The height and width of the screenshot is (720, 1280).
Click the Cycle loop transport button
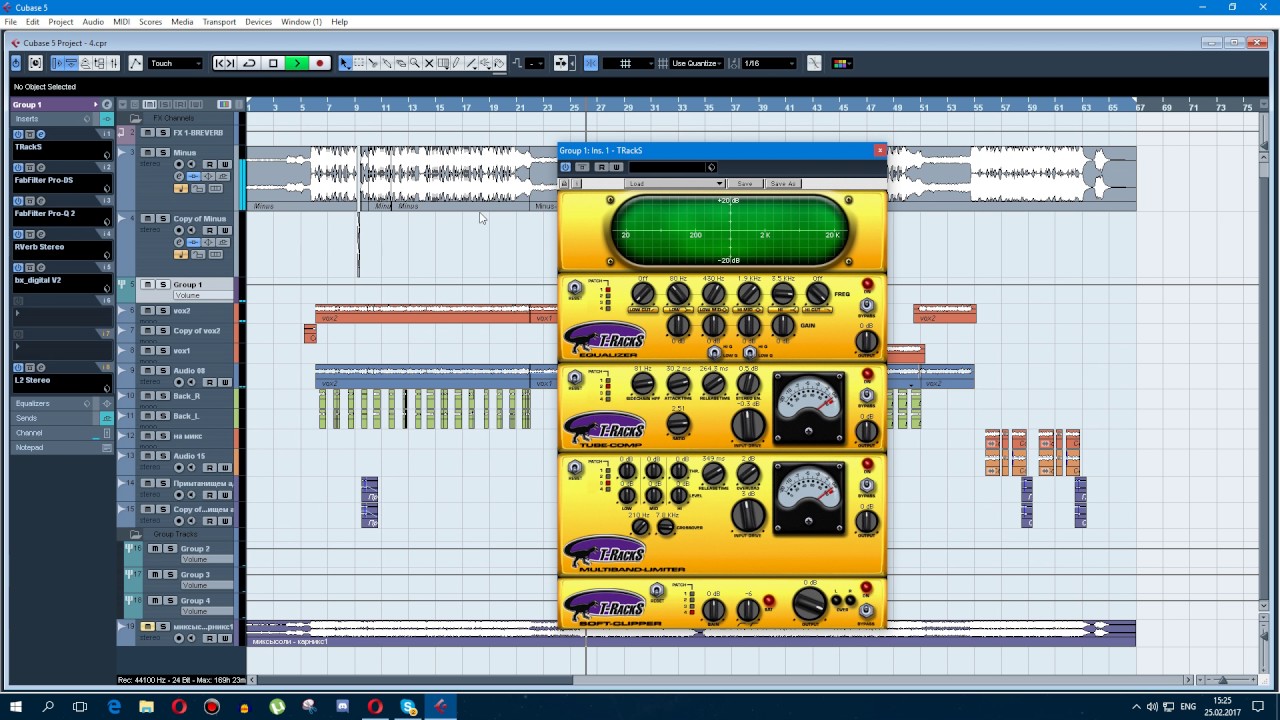tap(249, 63)
